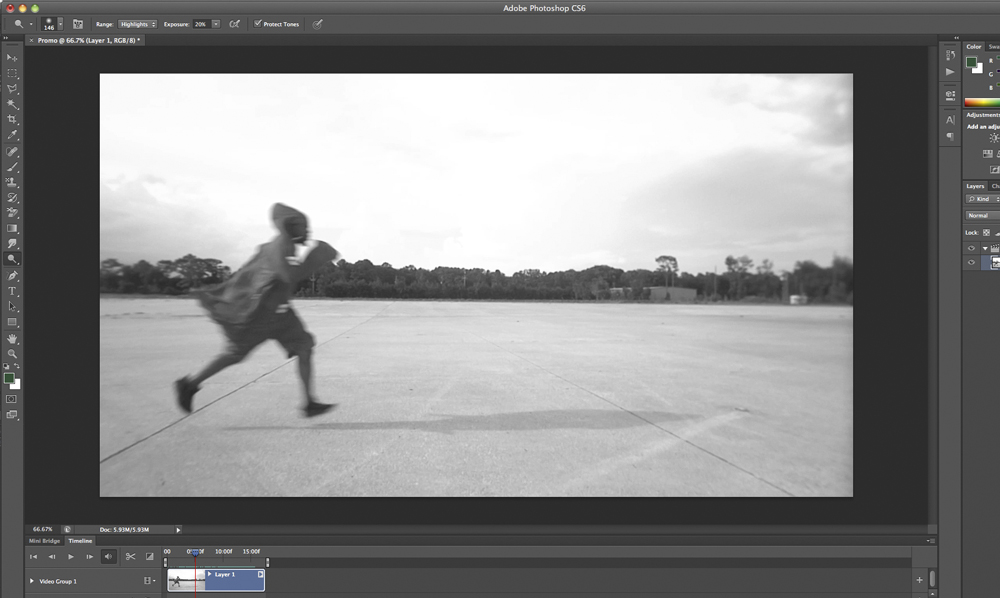Open the Exposure slider dropdown arrow
The height and width of the screenshot is (598, 1000).
click(216, 24)
